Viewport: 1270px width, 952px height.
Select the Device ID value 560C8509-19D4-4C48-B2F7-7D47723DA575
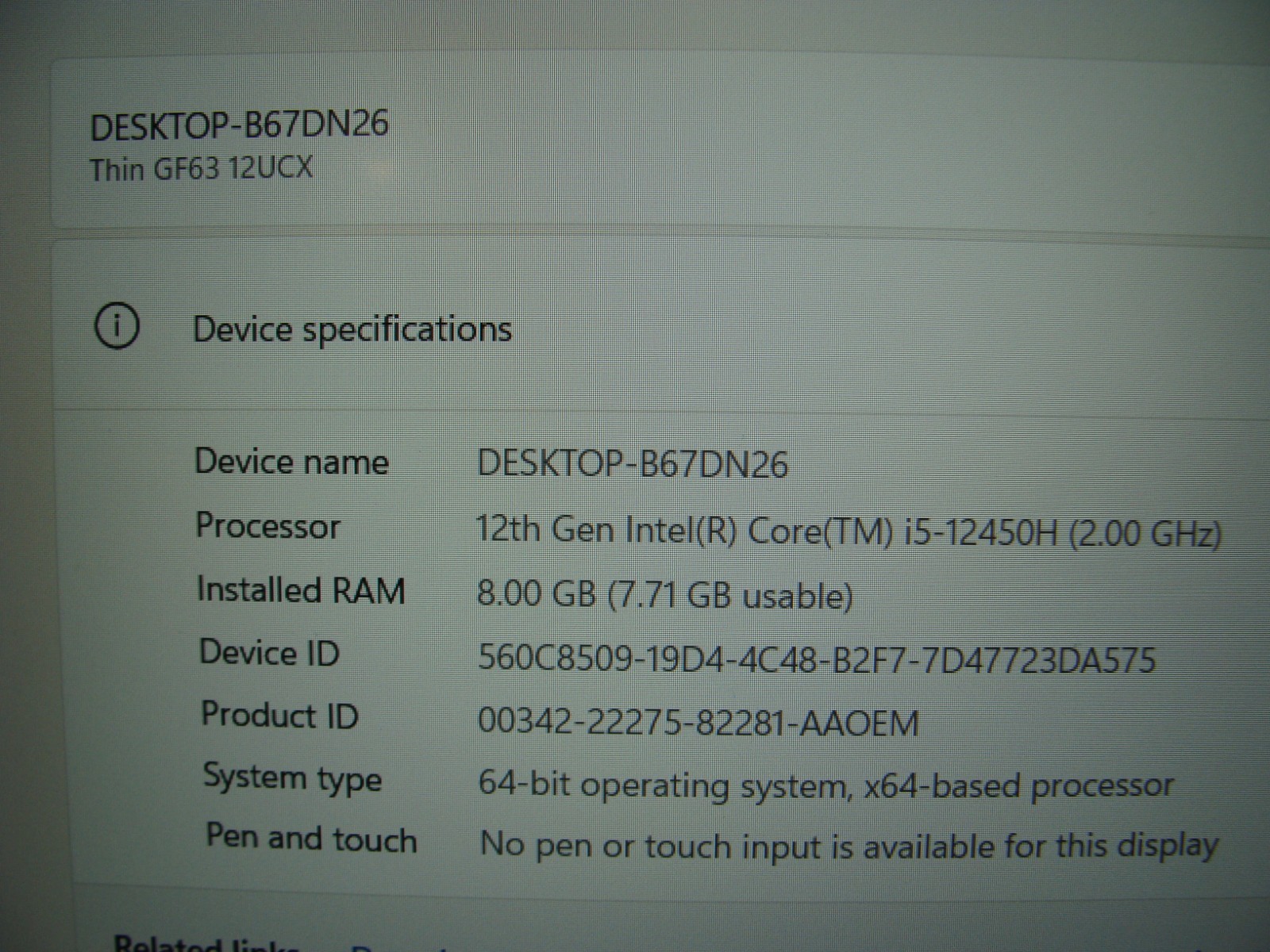point(817,659)
